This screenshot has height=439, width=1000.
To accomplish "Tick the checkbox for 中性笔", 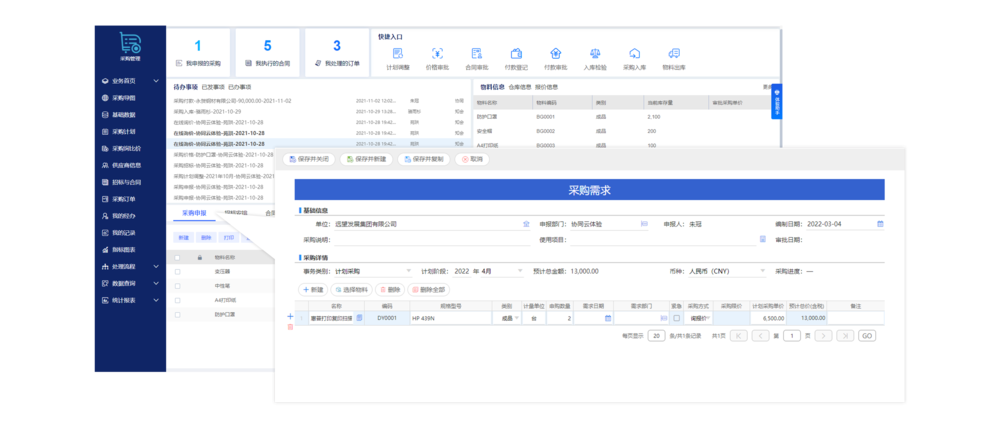I will (x=177, y=285).
